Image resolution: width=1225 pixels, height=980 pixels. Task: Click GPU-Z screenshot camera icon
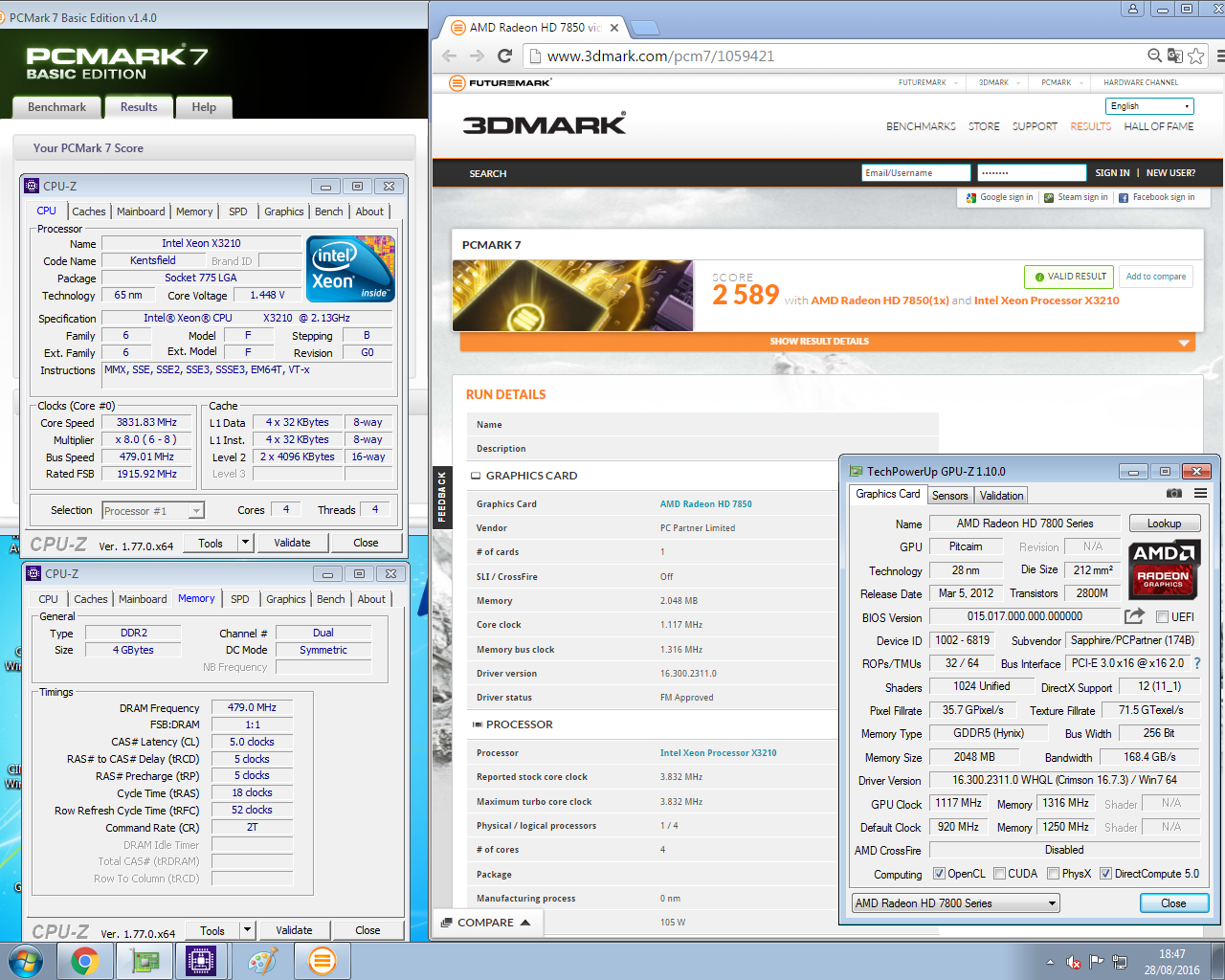tap(1173, 494)
